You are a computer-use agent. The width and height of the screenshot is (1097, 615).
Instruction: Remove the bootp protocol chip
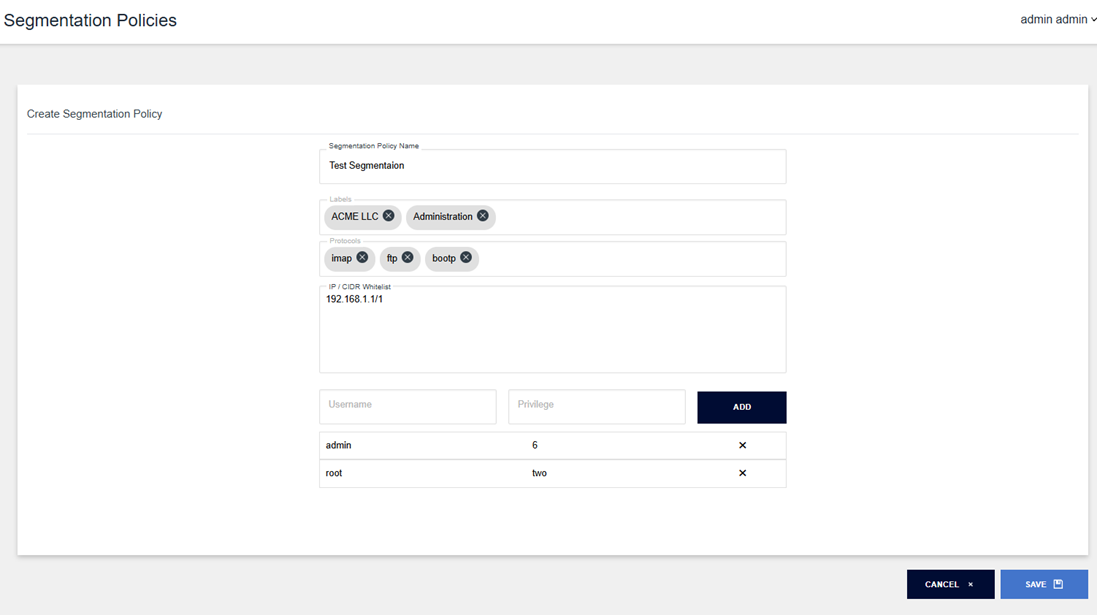point(465,258)
